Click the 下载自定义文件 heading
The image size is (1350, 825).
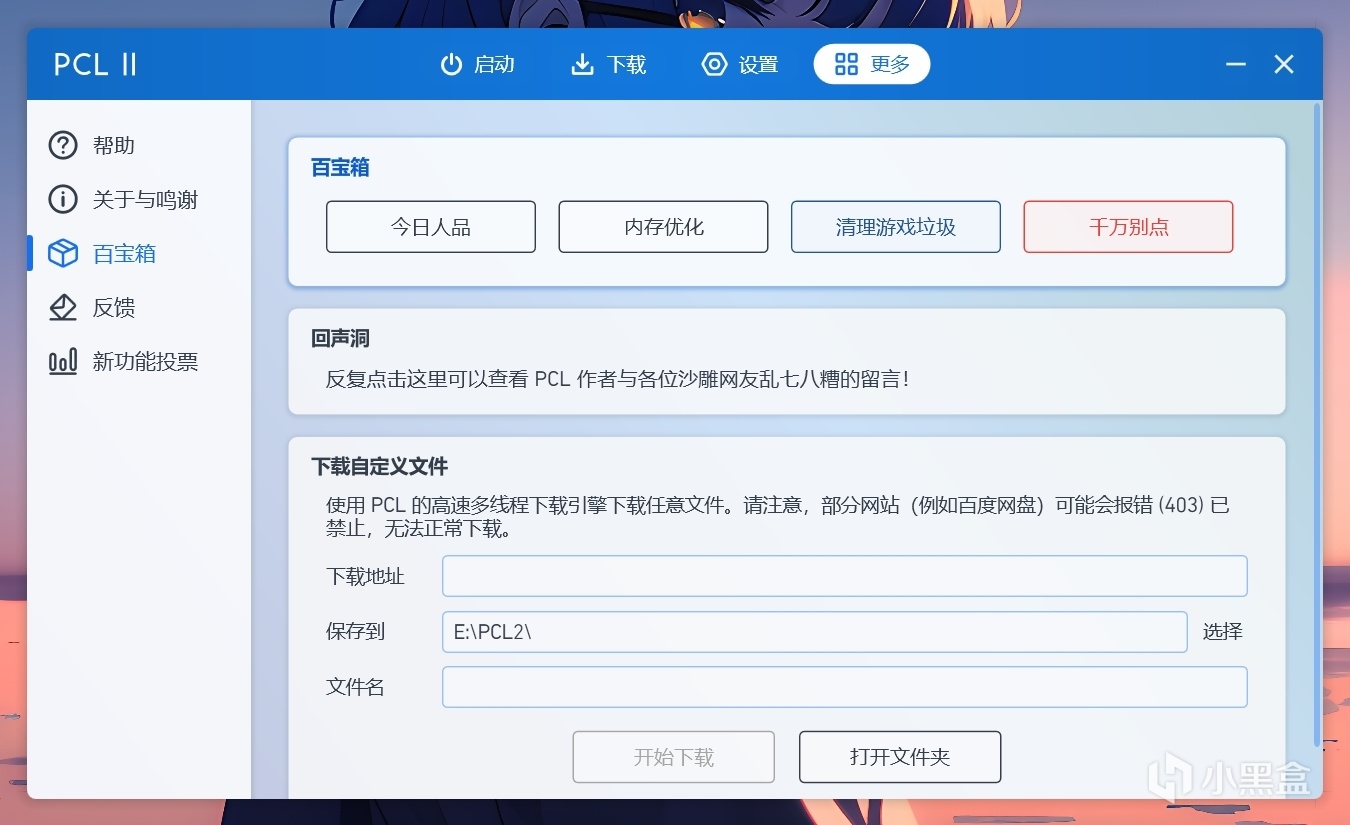(x=380, y=466)
